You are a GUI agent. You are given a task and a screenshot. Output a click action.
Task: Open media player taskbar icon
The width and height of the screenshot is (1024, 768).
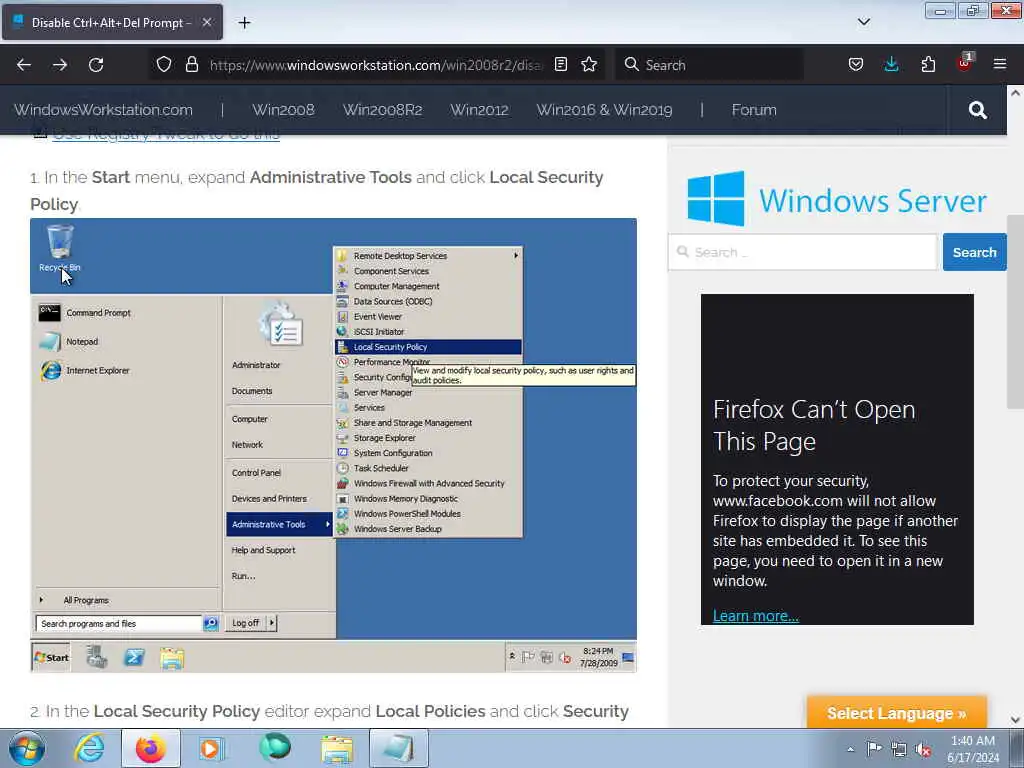tap(211, 748)
